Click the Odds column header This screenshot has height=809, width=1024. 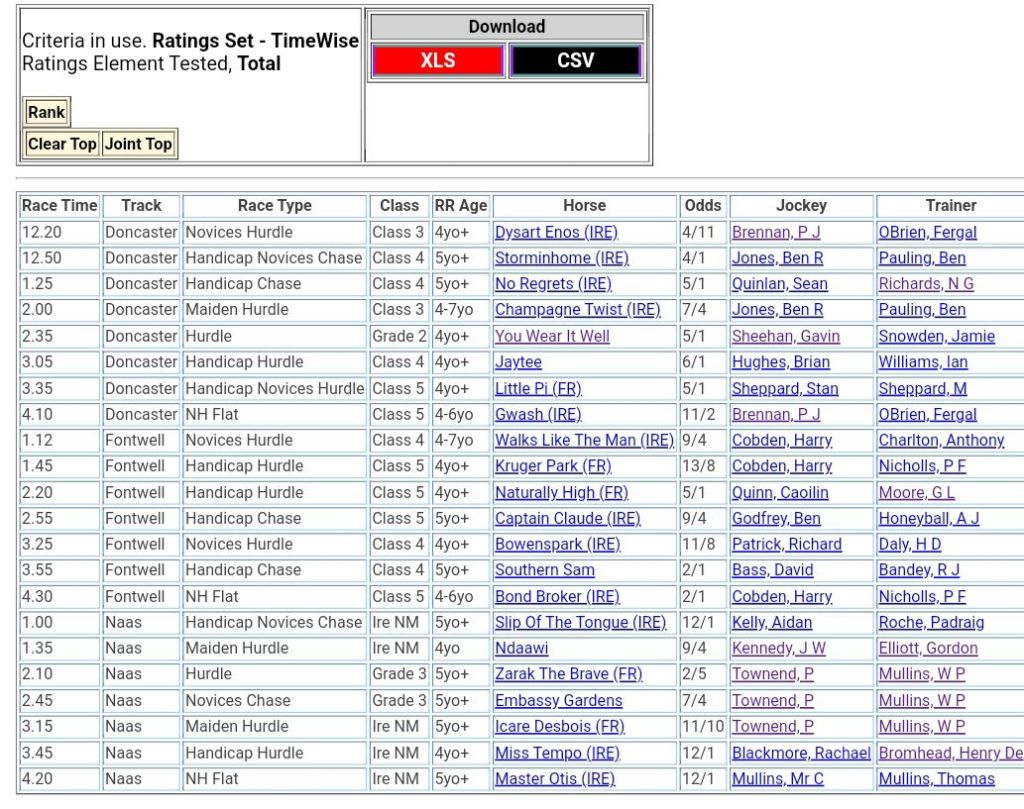pyautogui.click(x=702, y=205)
